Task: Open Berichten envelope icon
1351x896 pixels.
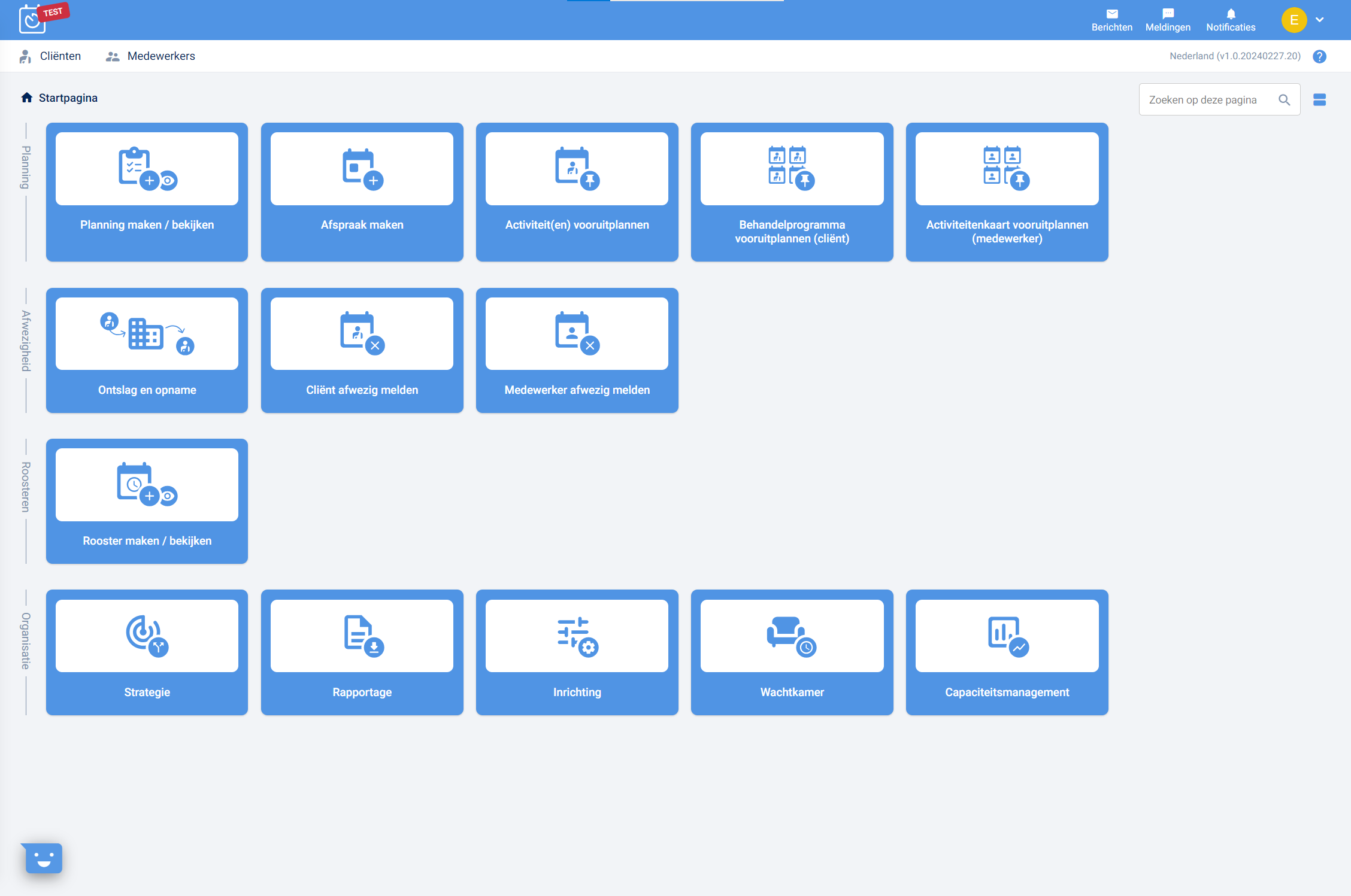Action: (x=1112, y=13)
